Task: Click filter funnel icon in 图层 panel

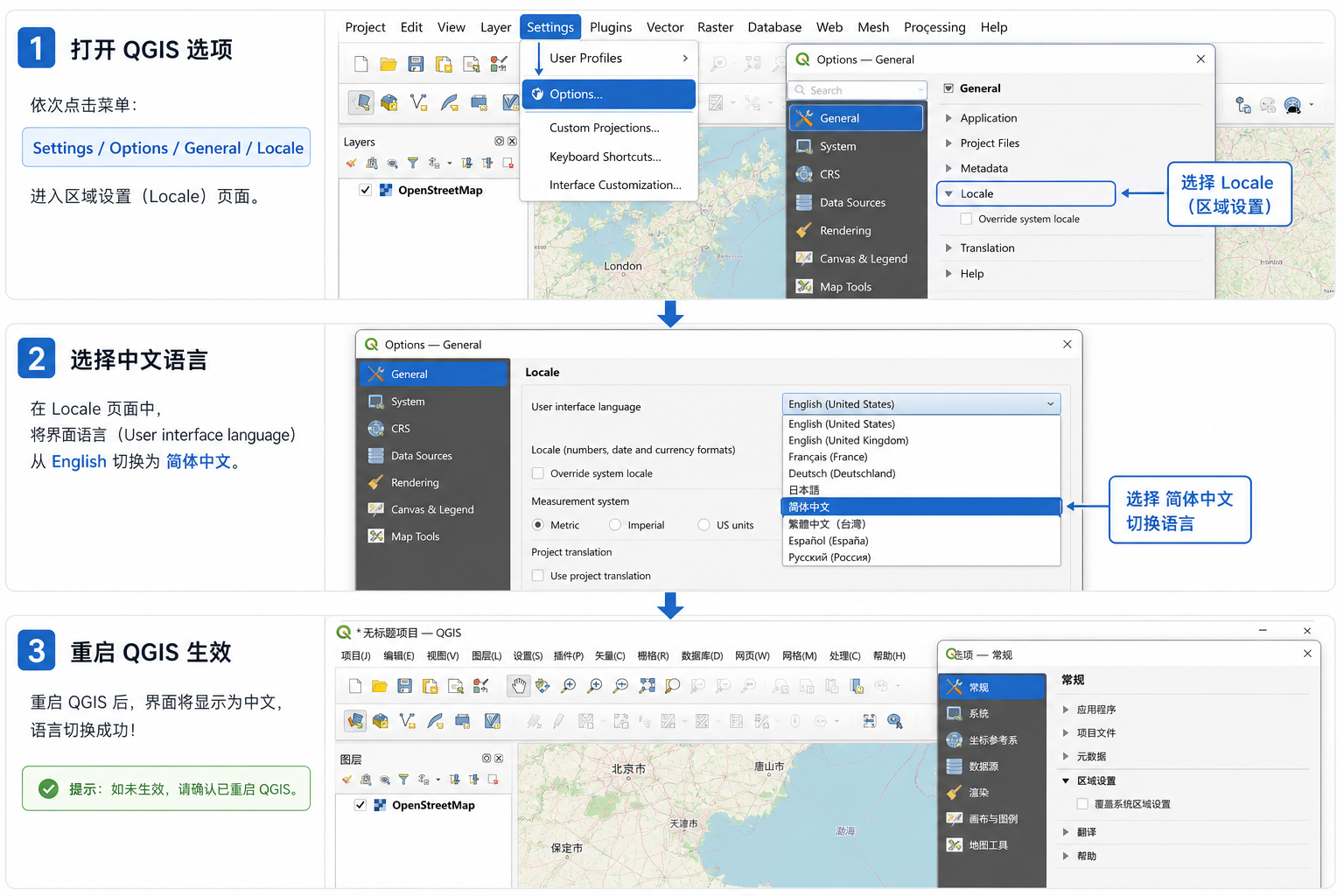Action: (x=403, y=780)
